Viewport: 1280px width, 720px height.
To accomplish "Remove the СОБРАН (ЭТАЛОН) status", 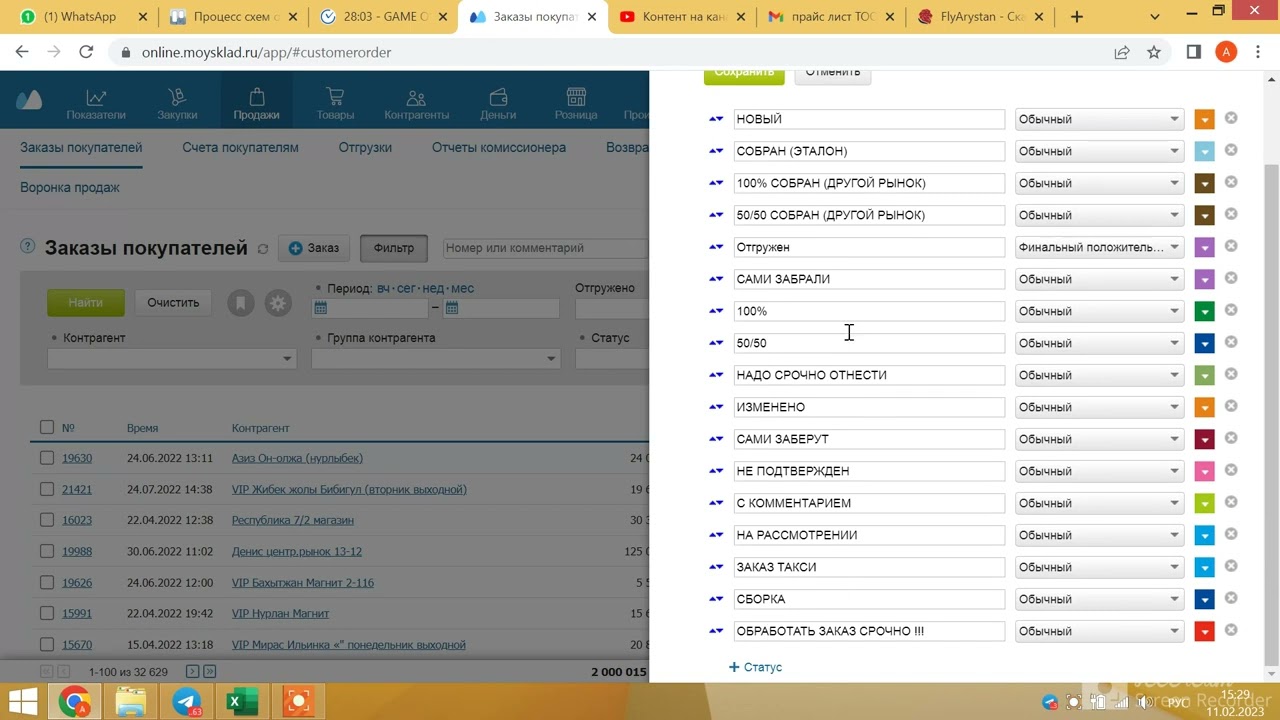I will [x=1231, y=150].
